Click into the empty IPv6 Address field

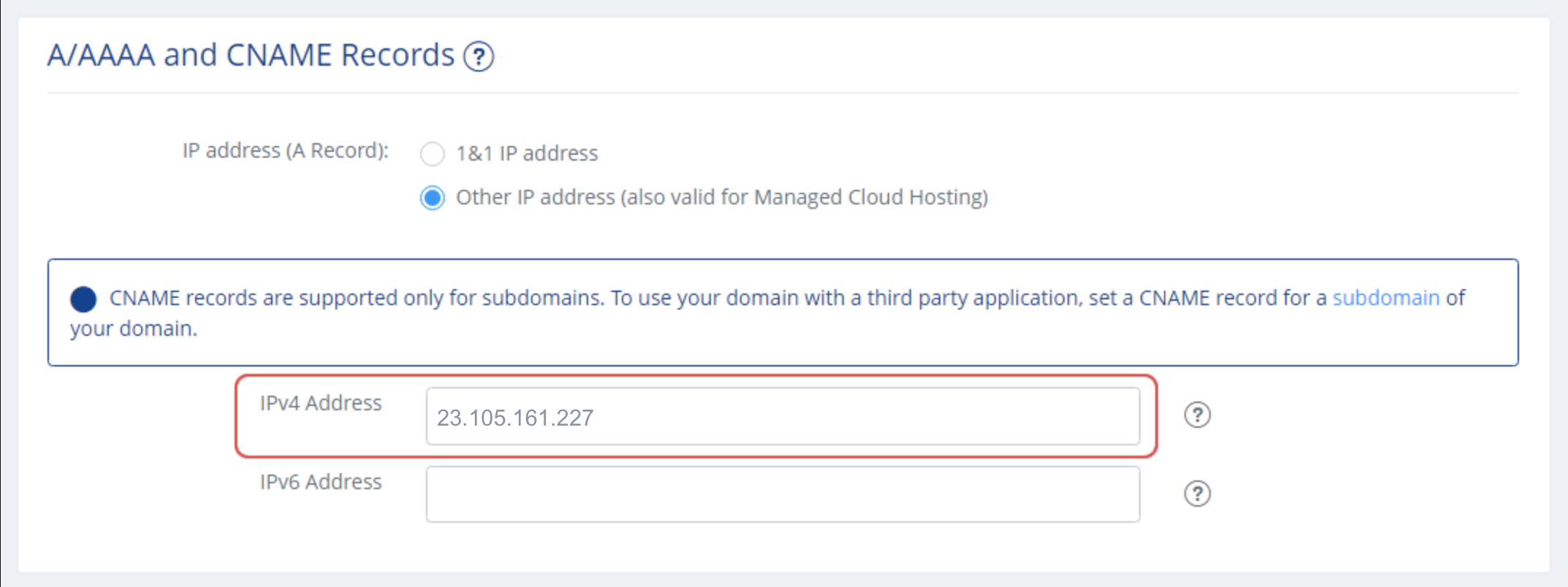click(782, 494)
